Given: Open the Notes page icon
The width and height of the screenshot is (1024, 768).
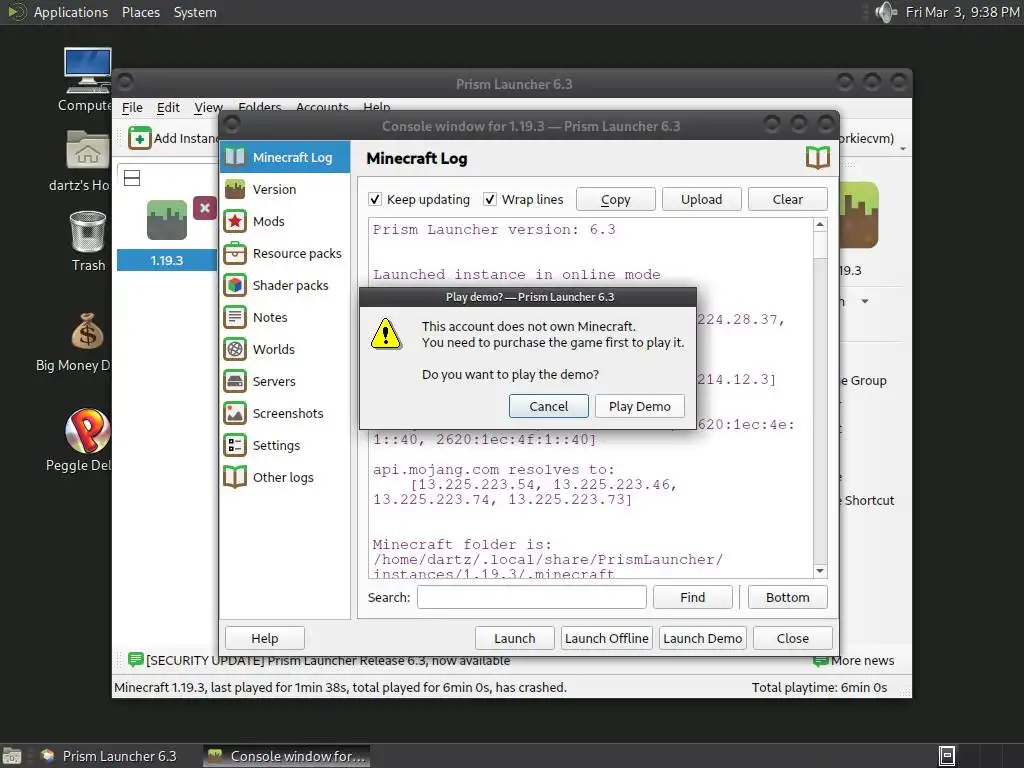Looking at the screenshot, I should [x=234, y=317].
